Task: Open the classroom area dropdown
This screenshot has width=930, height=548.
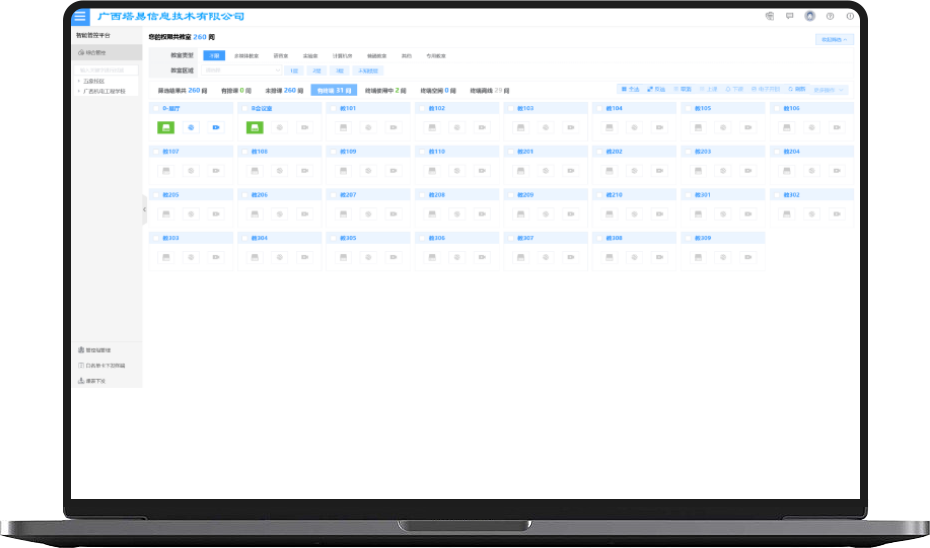Action: 242,71
